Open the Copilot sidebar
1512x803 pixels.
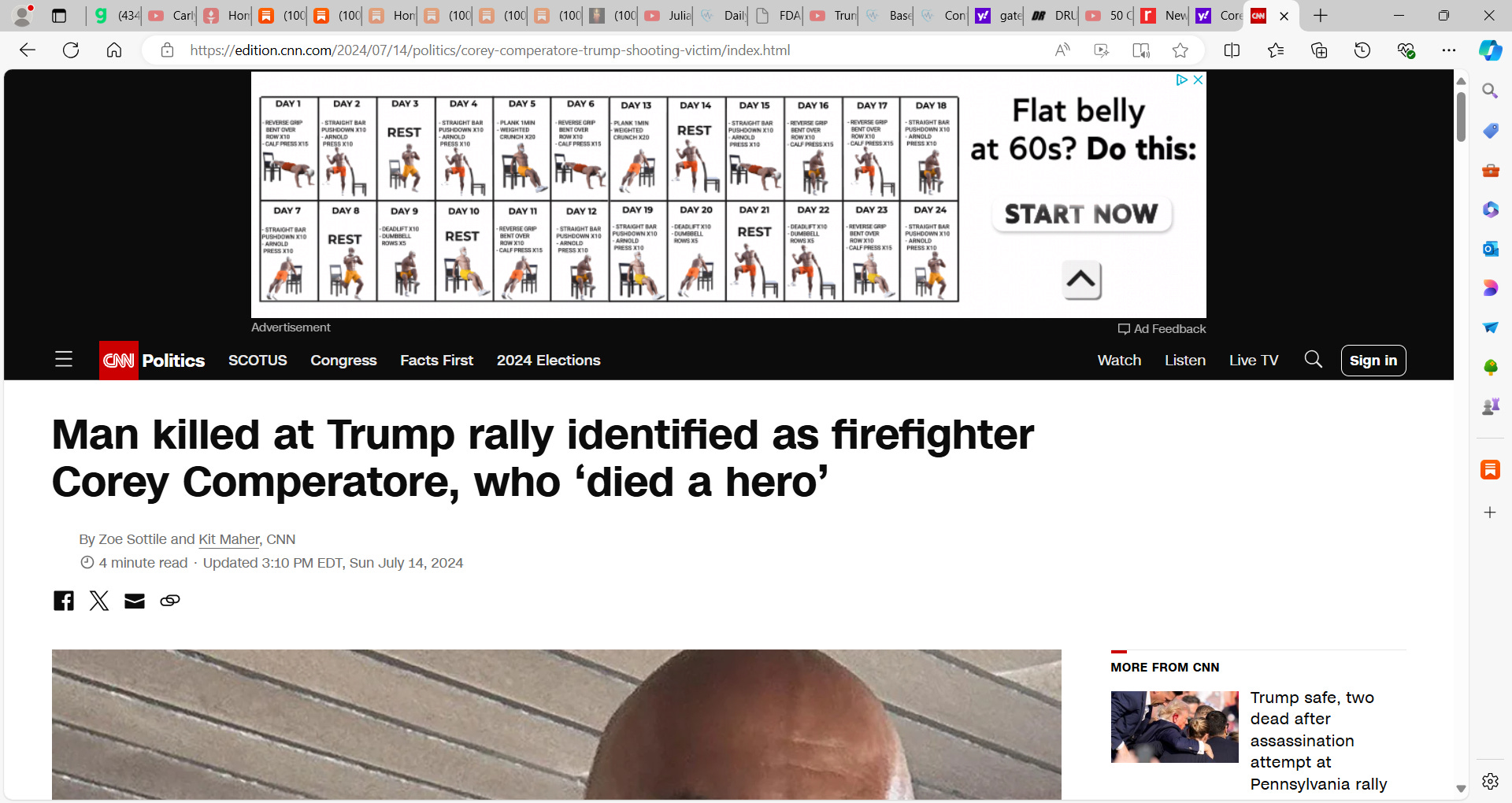point(1490,50)
